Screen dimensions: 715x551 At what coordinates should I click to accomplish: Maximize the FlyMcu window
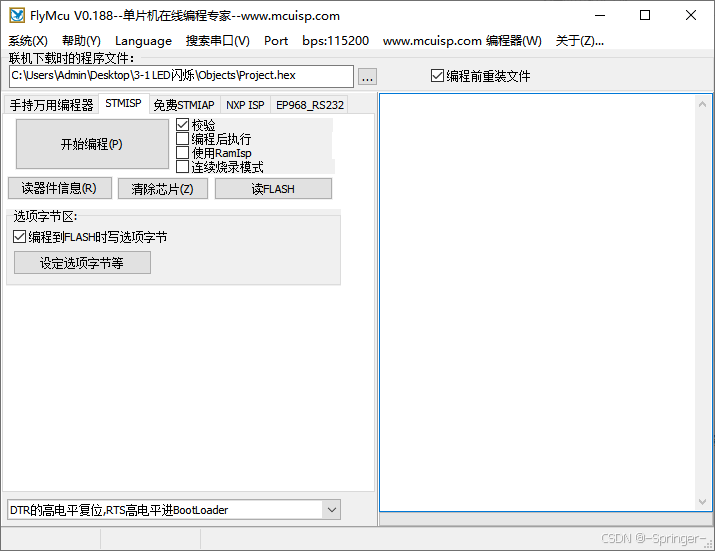645,16
